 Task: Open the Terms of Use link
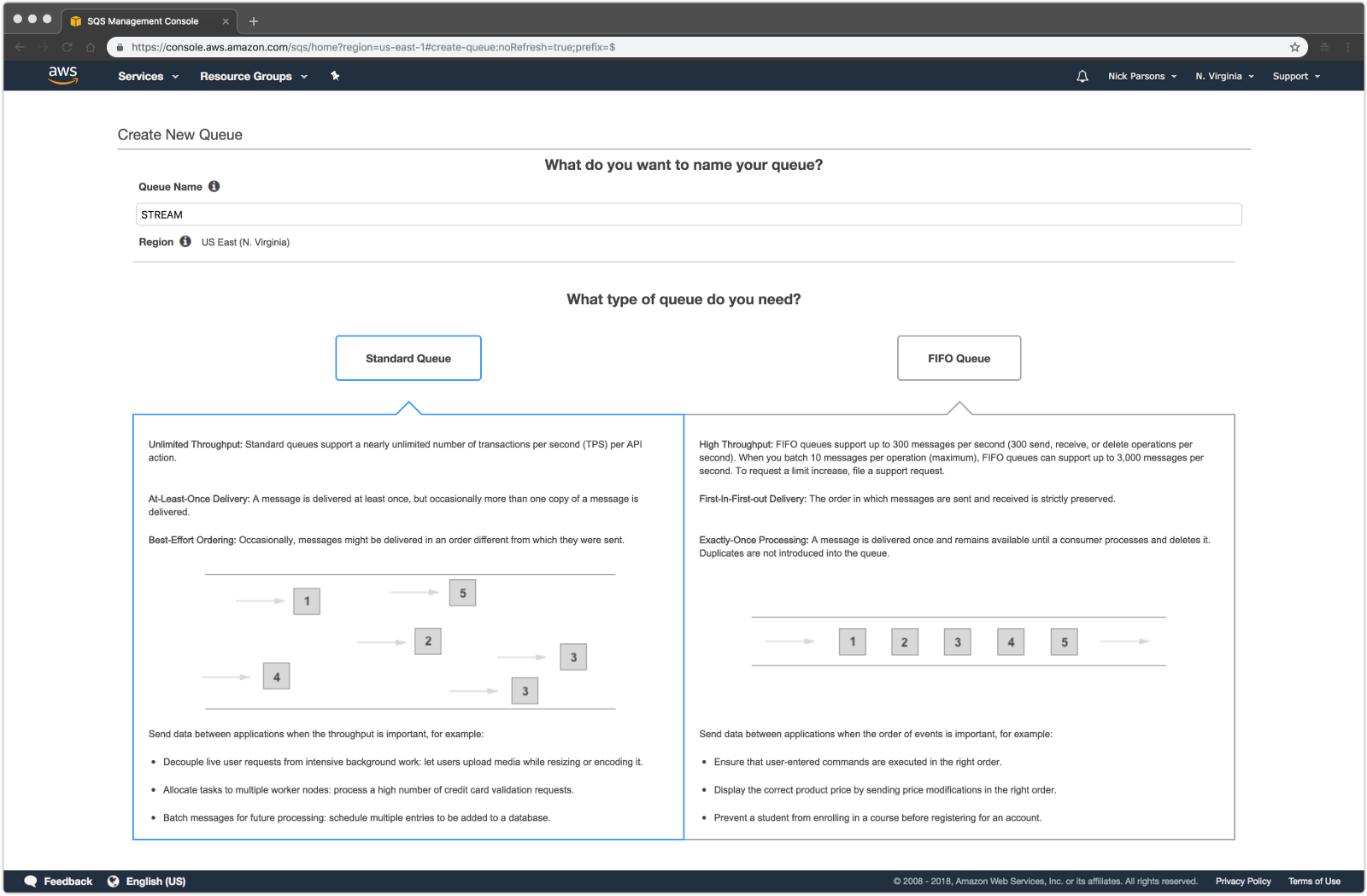[x=1314, y=881]
